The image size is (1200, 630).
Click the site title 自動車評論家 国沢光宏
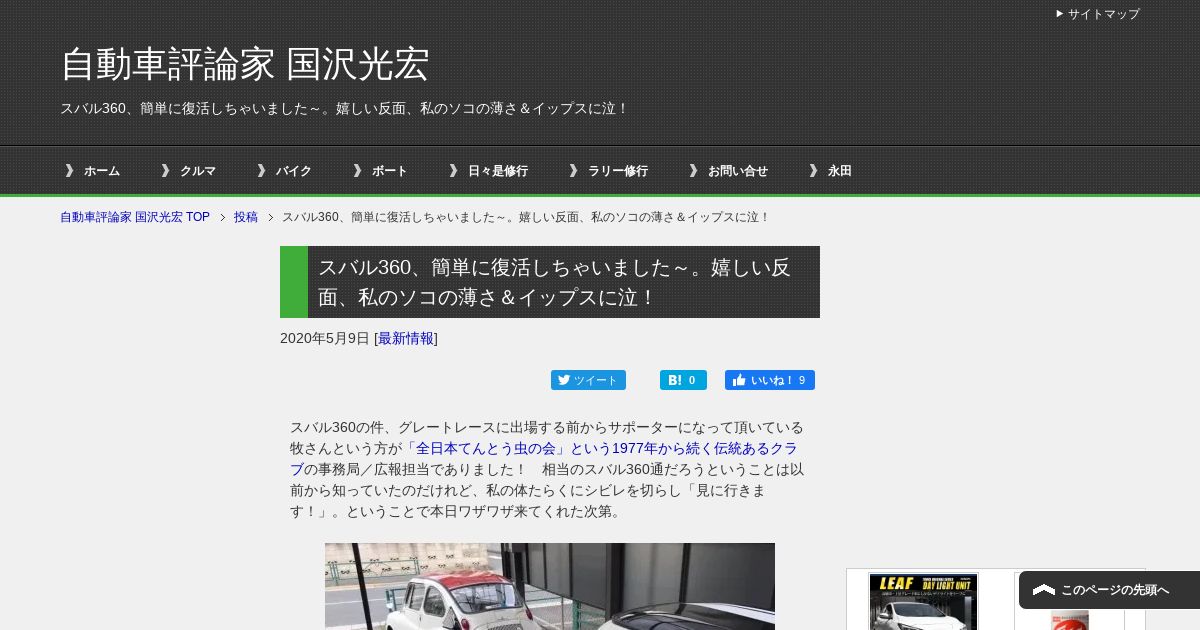coord(245,64)
